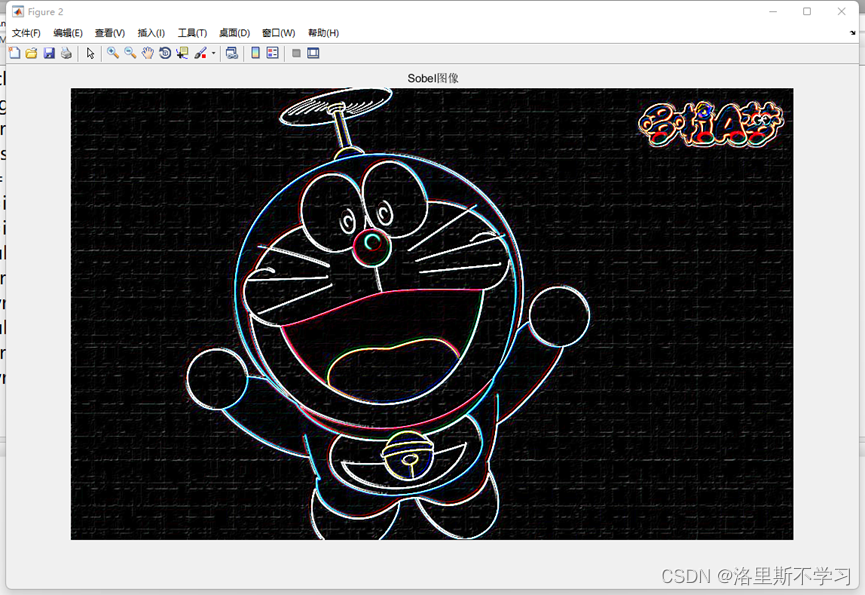The height and width of the screenshot is (595, 865).
Task: Insert a Colorbar from the toolbar
Action: [255, 53]
